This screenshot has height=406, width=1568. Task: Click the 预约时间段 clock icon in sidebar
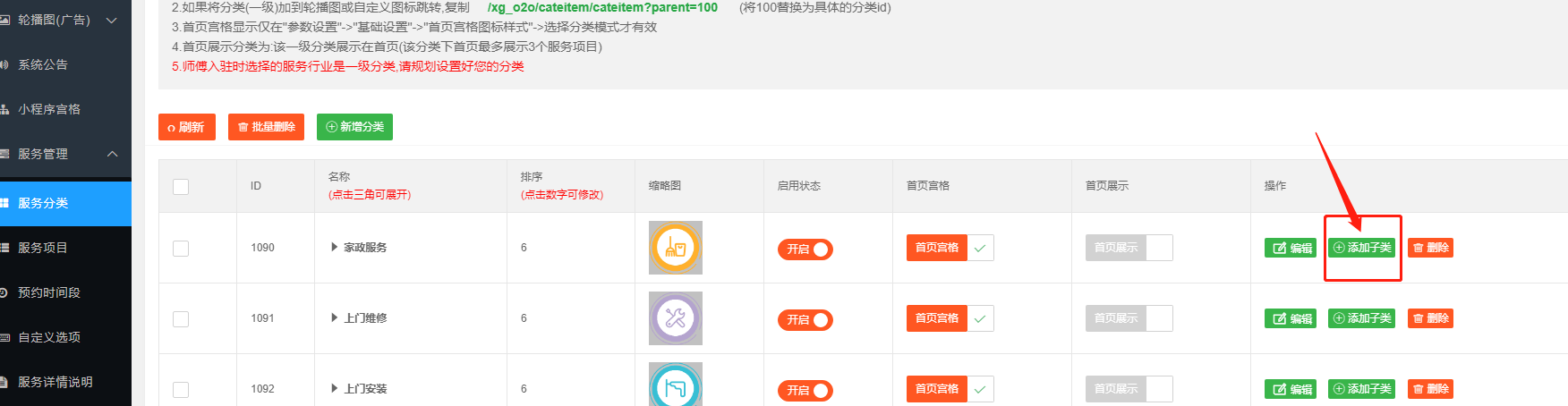4,292
